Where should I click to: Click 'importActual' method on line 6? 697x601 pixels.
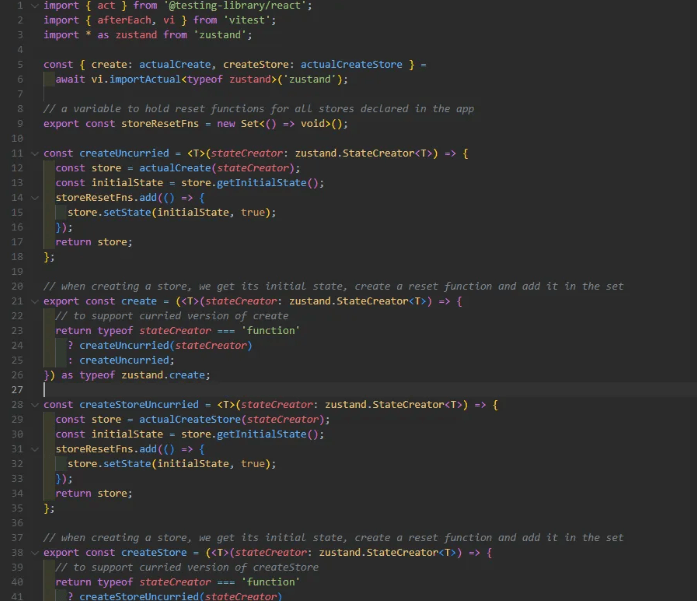click(145, 79)
